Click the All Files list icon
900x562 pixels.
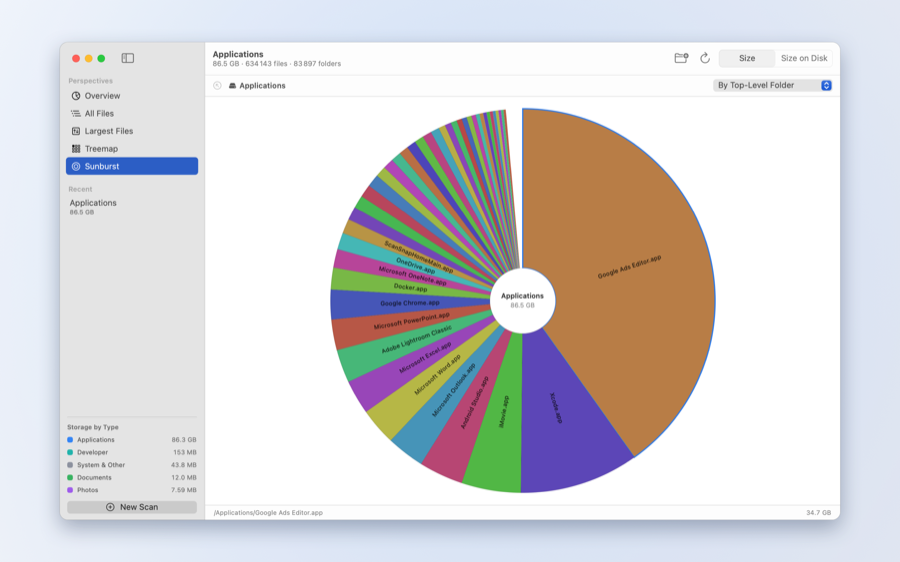coord(76,114)
